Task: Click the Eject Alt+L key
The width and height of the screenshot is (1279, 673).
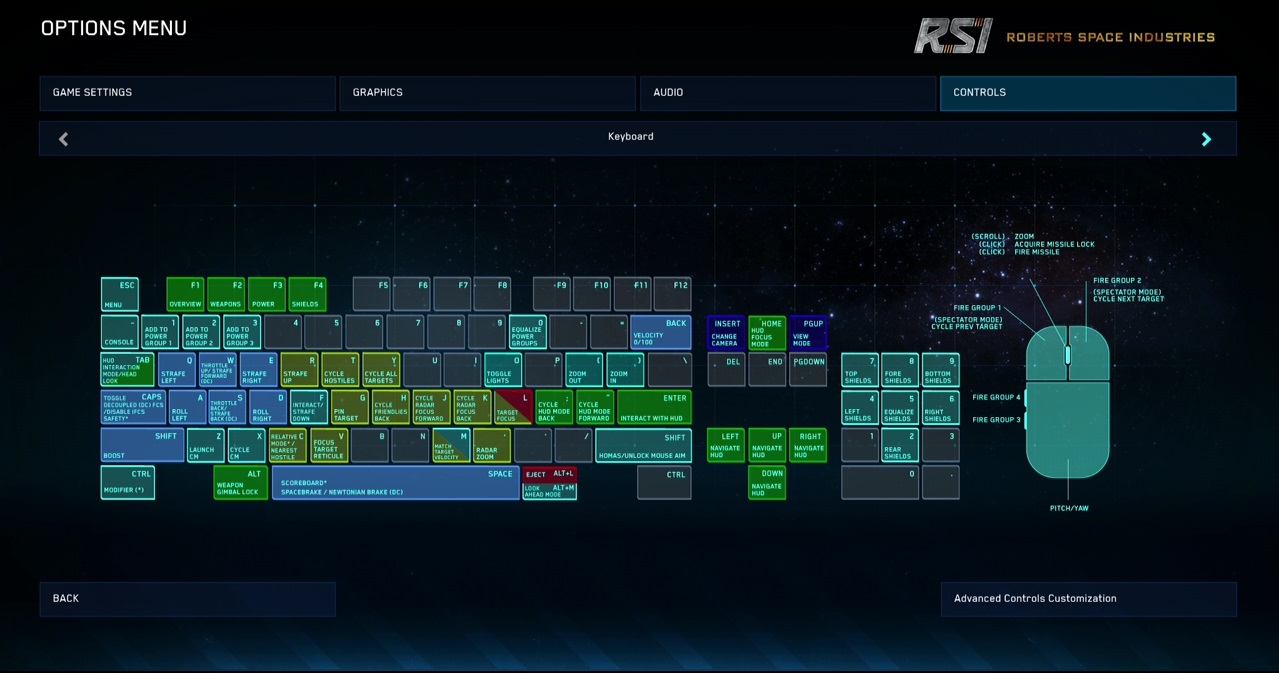Action: click(x=549, y=474)
